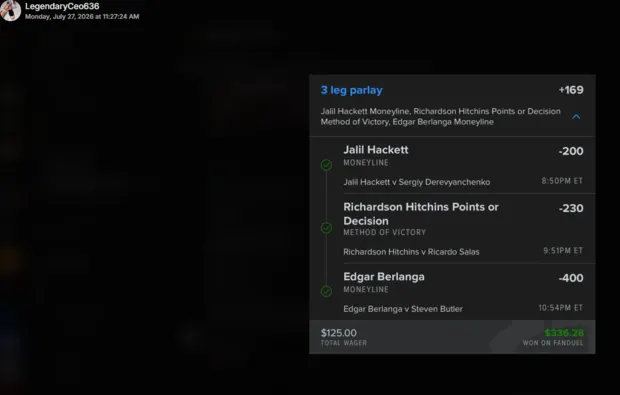
Task: Click the Monday, July 27, 2026 timestamp
Action: 82,17
